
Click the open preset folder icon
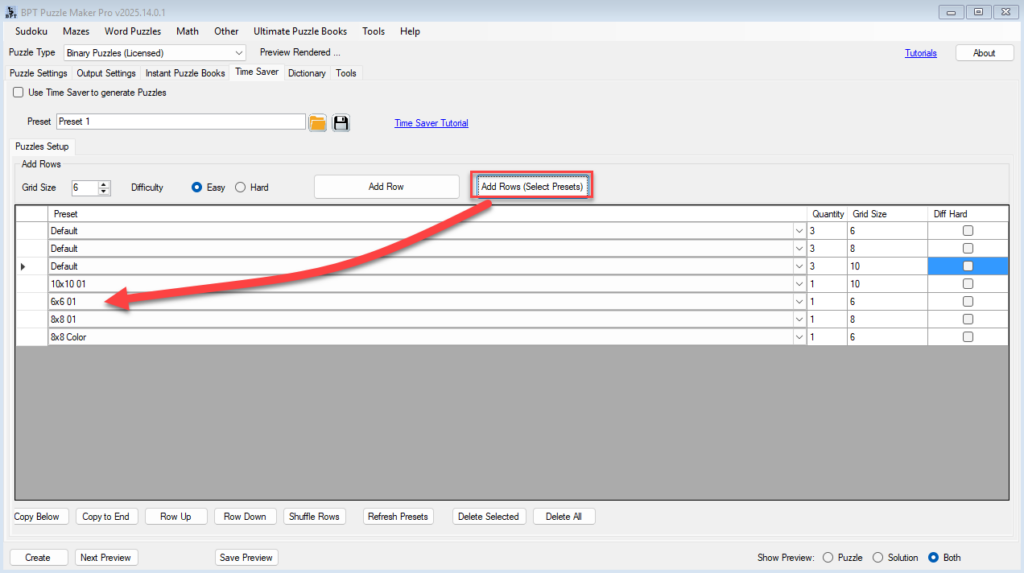click(x=318, y=123)
